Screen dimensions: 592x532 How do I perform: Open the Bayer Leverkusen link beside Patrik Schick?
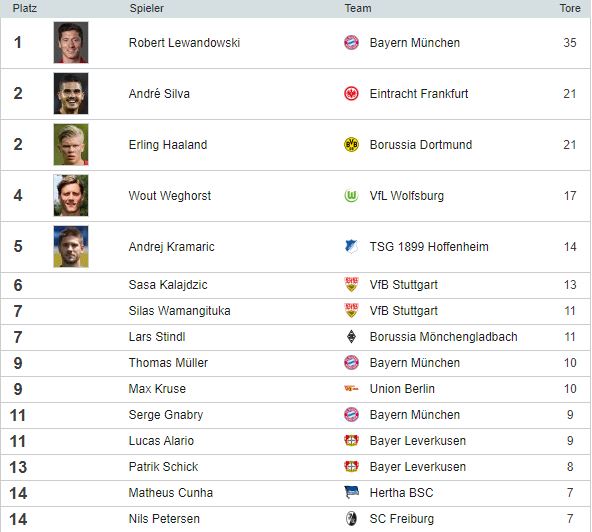coord(418,467)
